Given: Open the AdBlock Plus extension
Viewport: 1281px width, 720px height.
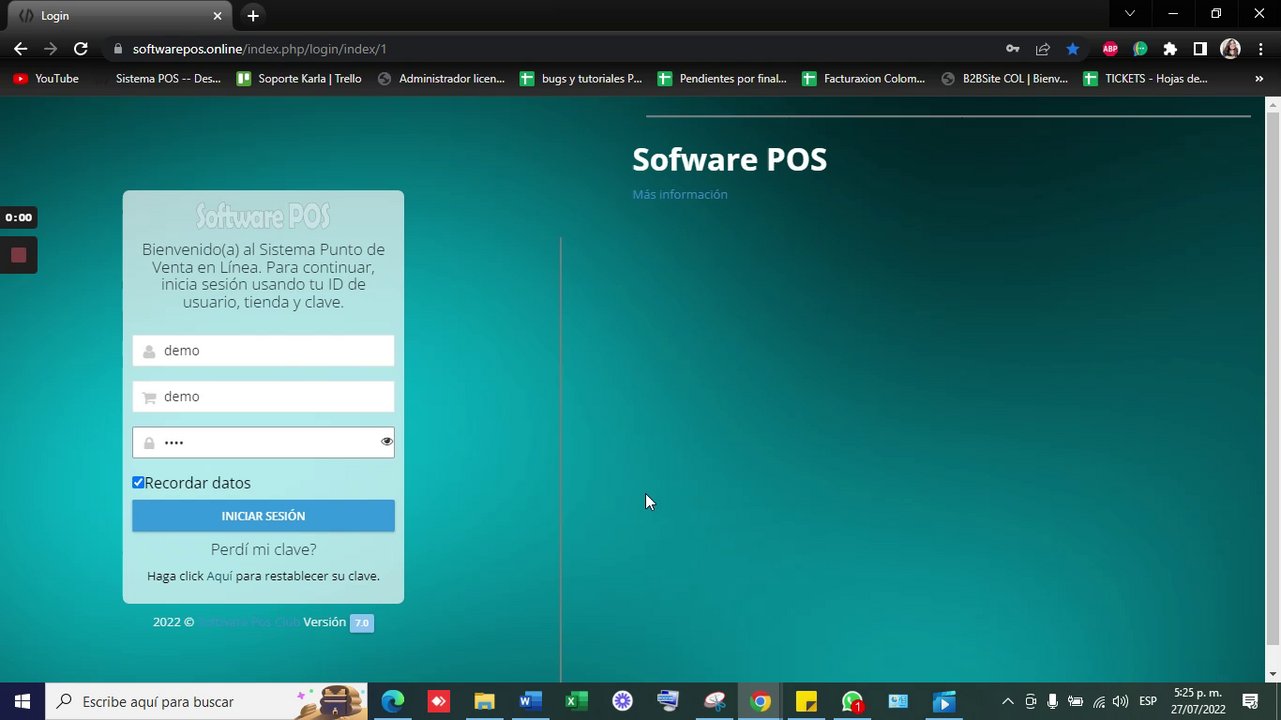Looking at the screenshot, I should (1110, 48).
